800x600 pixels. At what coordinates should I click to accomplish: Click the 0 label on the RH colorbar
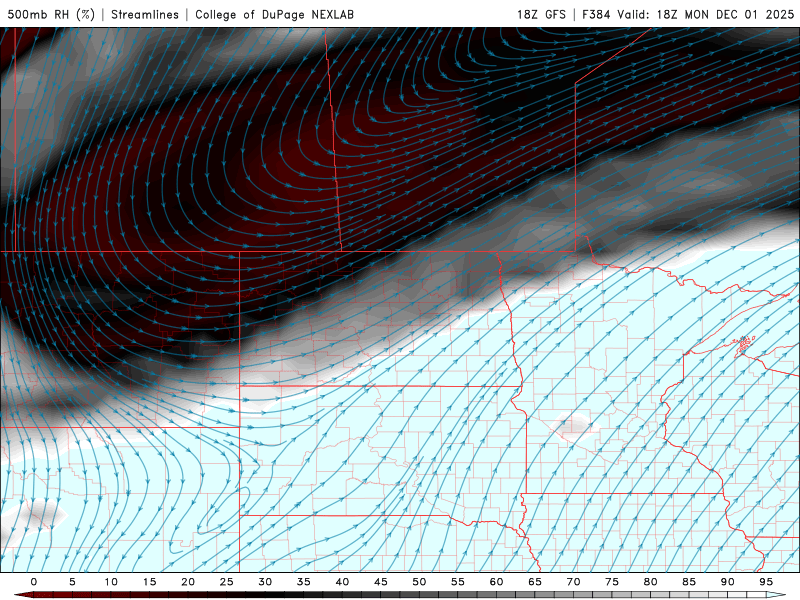[x=34, y=582]
